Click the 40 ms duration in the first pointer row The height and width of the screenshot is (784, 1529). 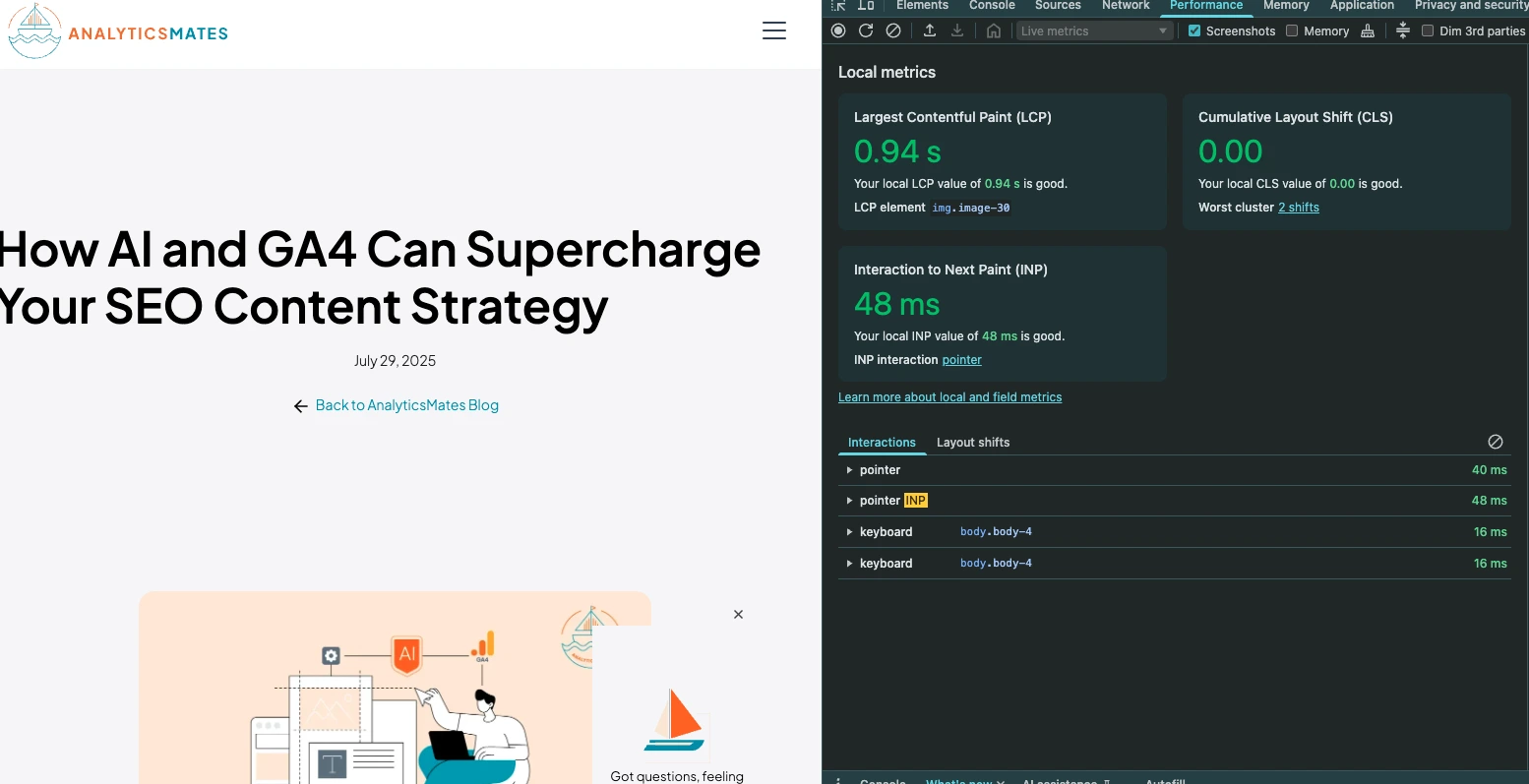coord(1489,470)
